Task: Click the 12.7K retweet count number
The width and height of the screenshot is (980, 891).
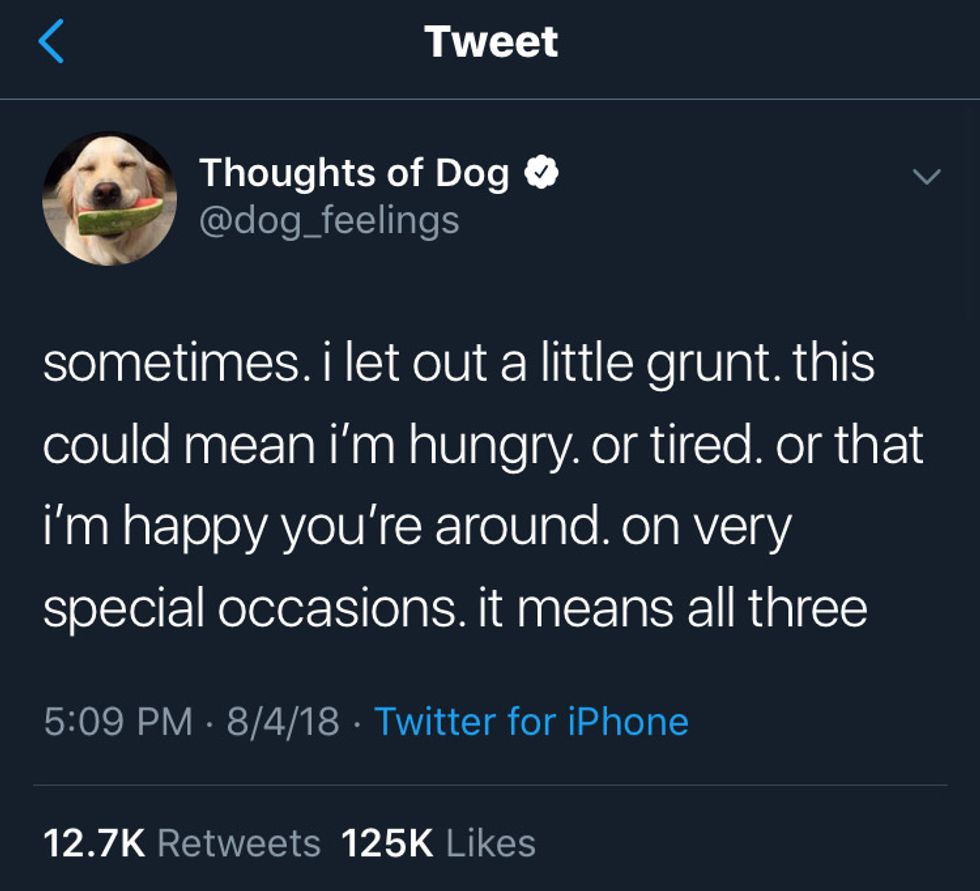Action: coord(95,843)
